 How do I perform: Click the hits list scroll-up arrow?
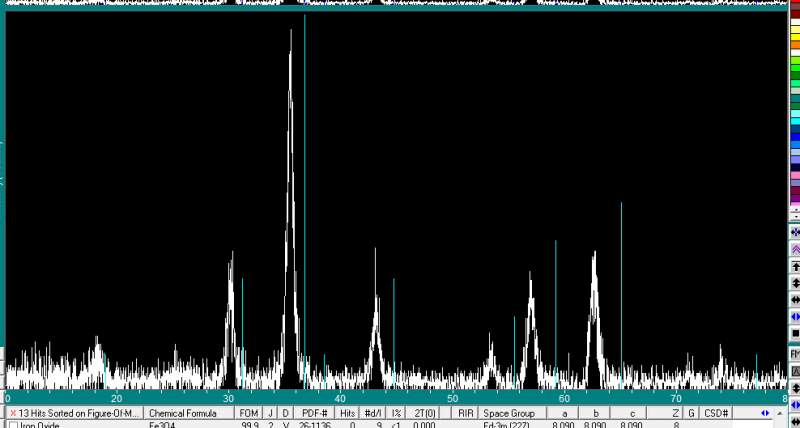(x=779, y=413)
